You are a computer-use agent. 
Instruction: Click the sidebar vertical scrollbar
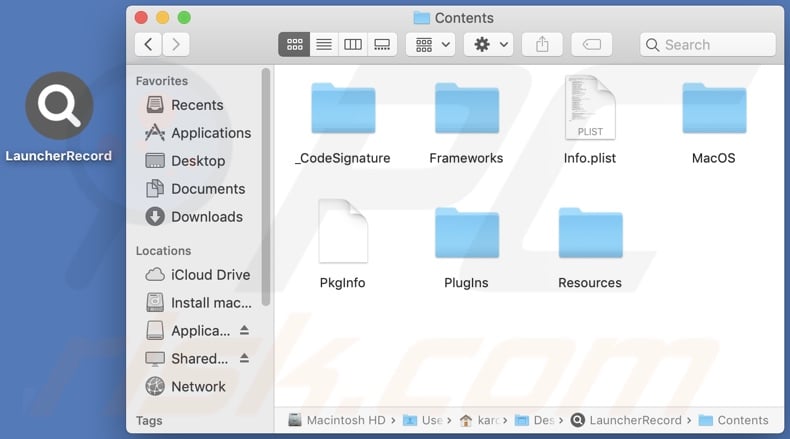[266, 186]
